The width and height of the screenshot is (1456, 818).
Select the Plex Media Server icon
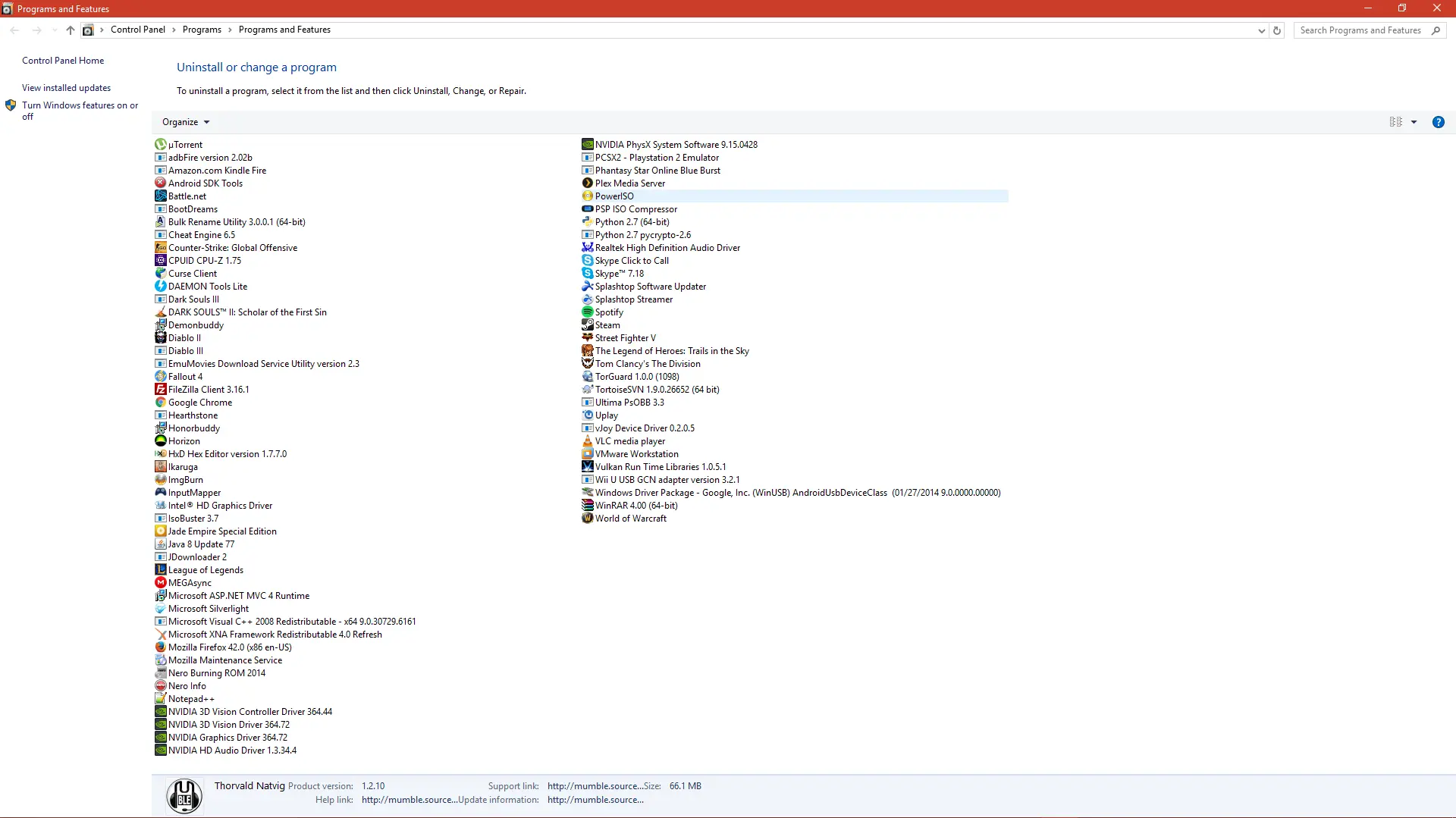coord(588,183)
